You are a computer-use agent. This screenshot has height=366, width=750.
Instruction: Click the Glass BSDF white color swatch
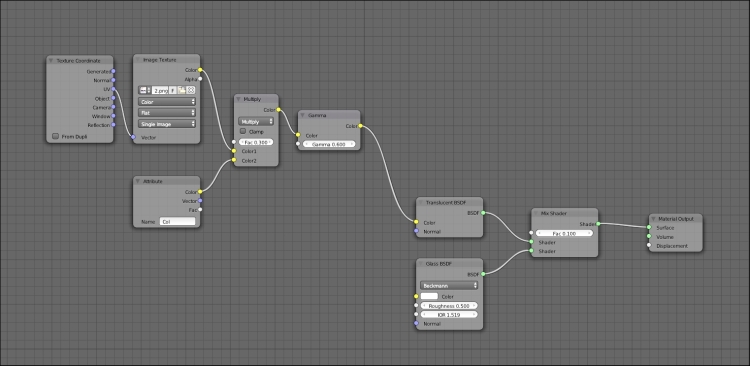coord(429,297)
